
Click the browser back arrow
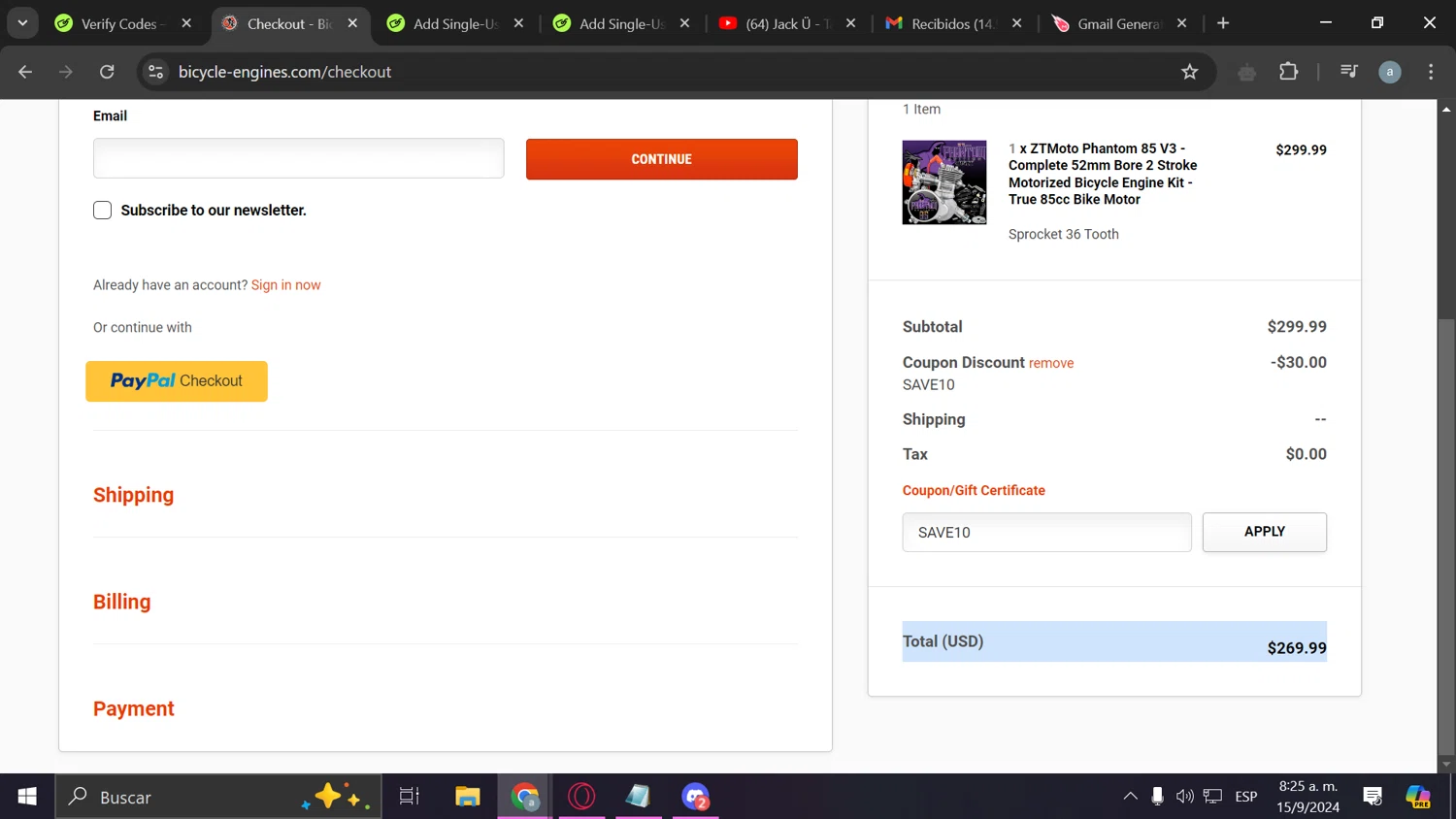click(25, 72)
